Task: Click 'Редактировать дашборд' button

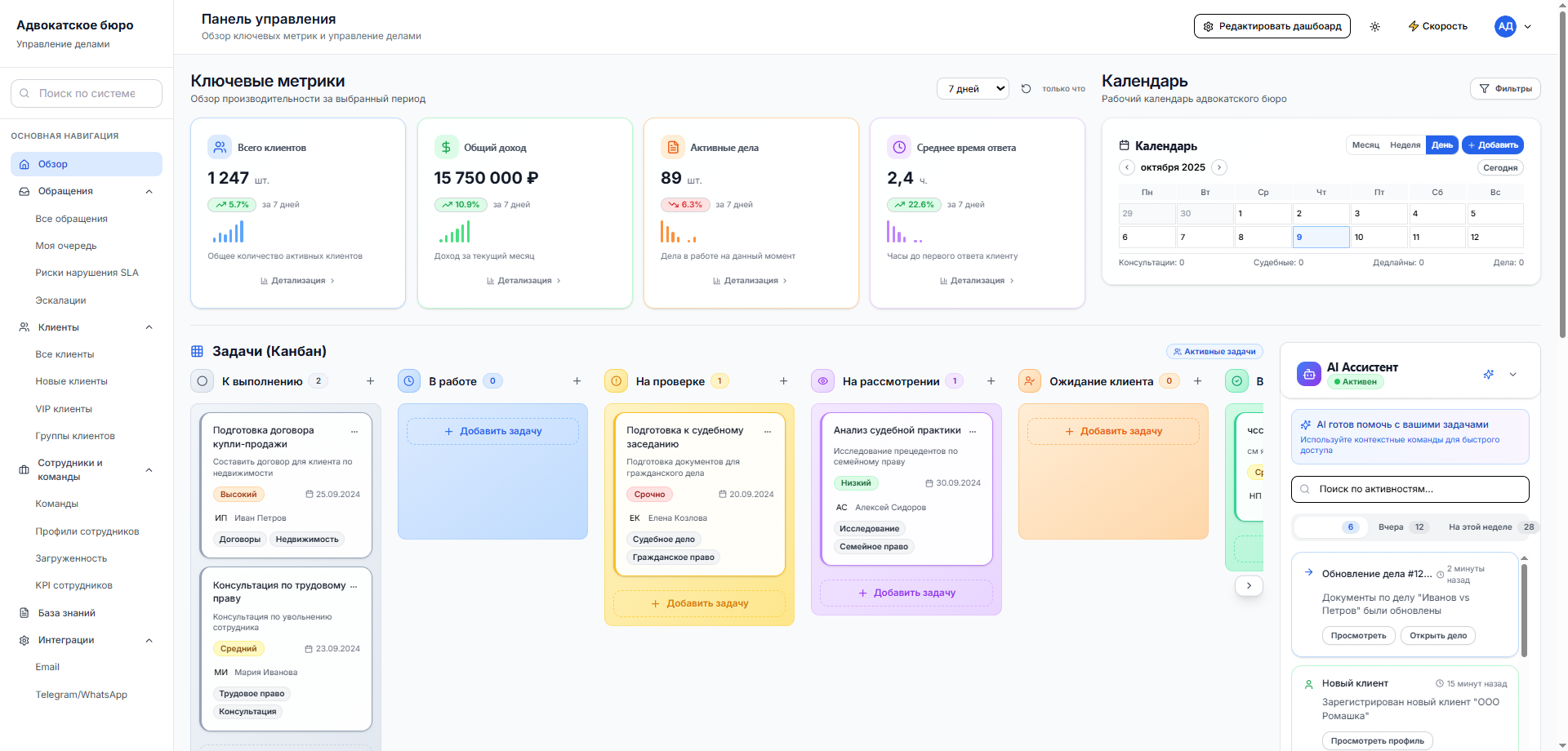Action: [x=1272, y=27]
